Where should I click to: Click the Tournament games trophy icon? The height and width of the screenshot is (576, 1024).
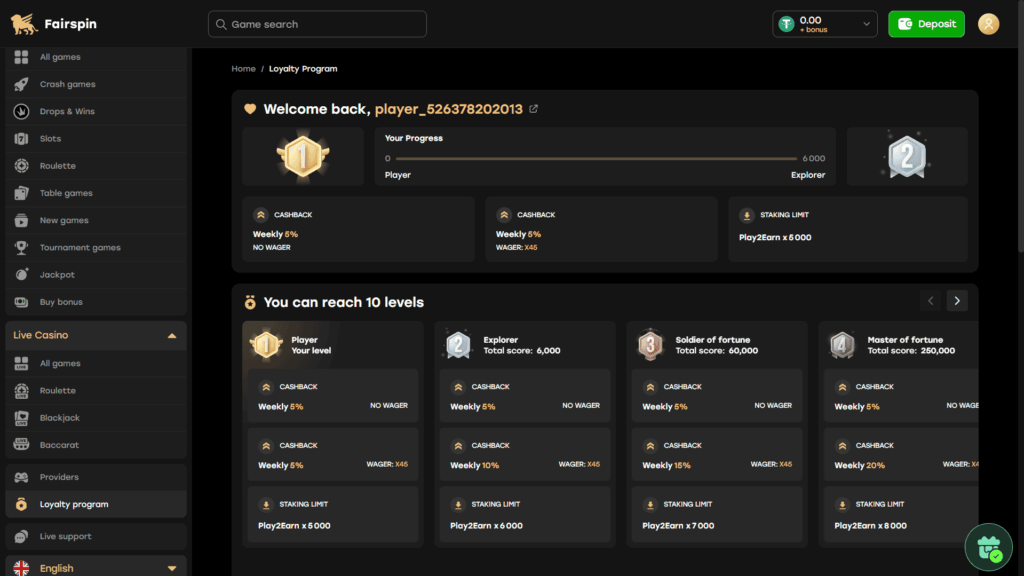pyautogui.click(x=22, y=247)
